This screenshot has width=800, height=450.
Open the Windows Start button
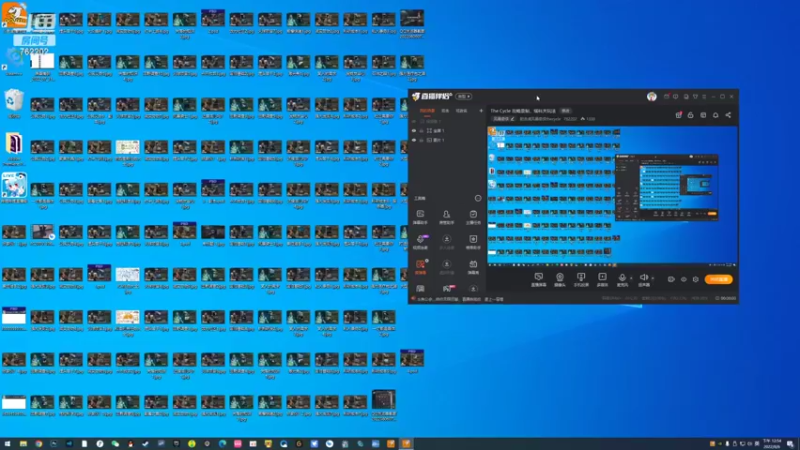[x=8, y=444]
